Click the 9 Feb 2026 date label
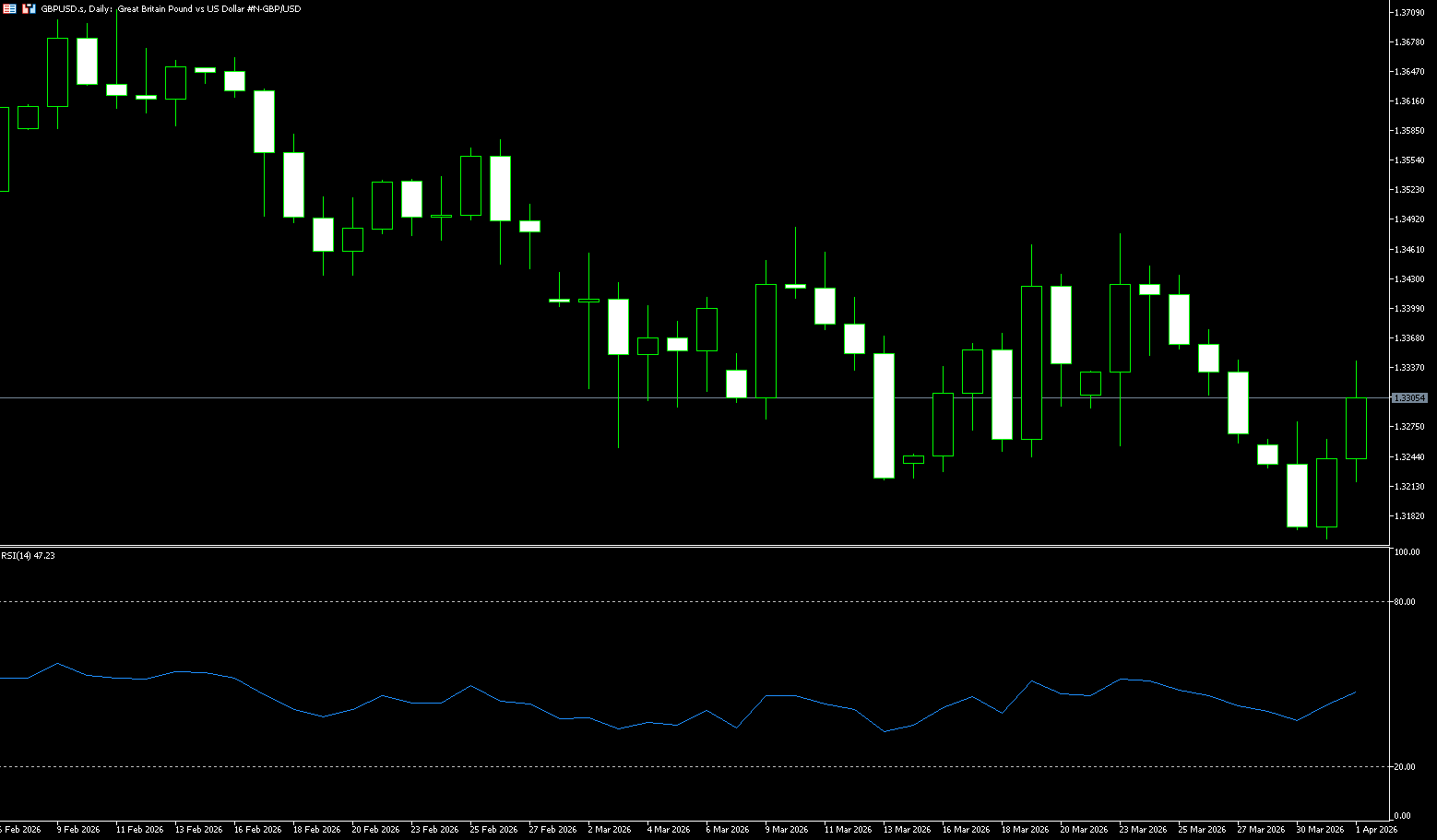This screenshot has width=1437, height=840. pos(78,830)
